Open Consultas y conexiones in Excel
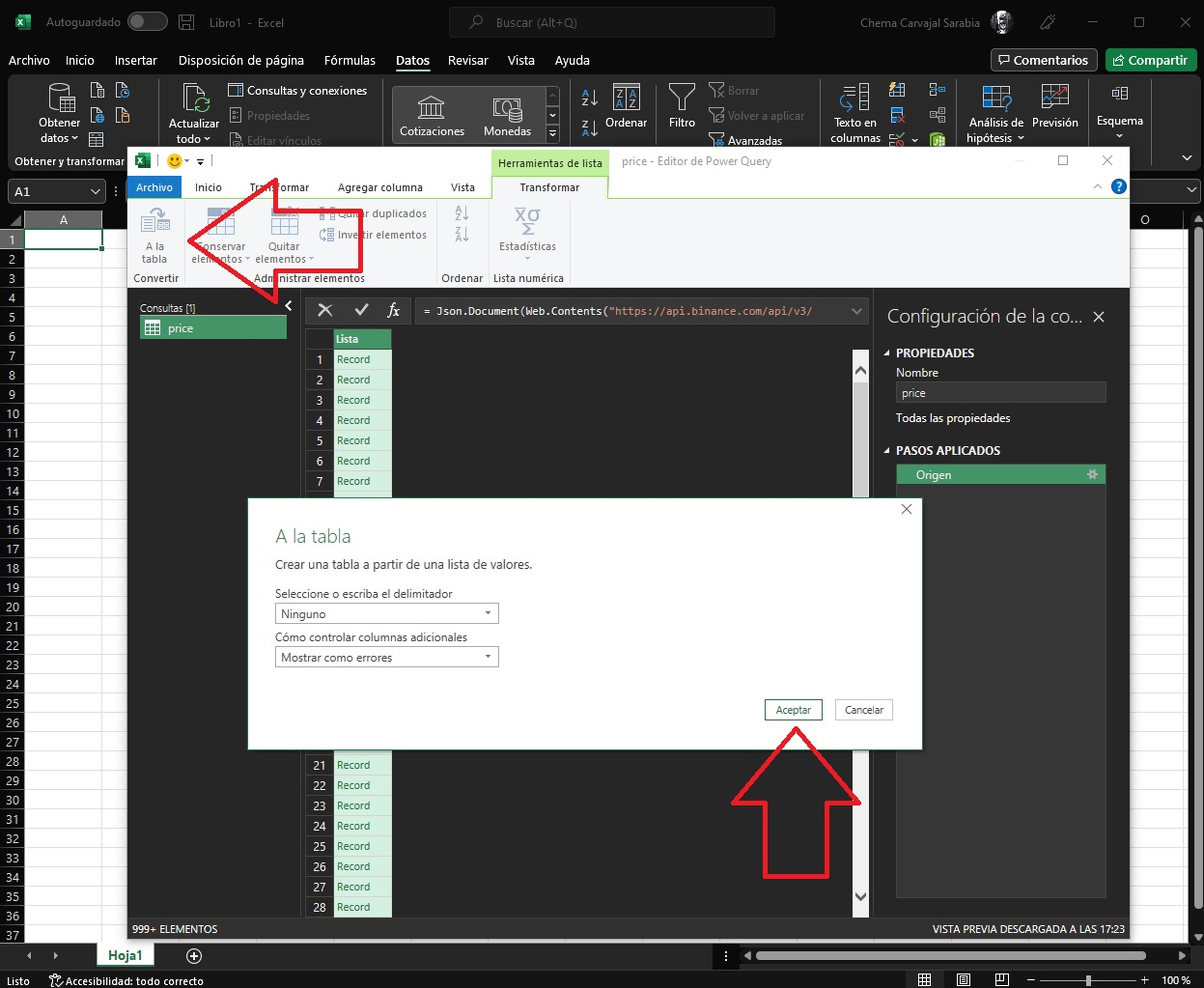 (x=297, y=91)
